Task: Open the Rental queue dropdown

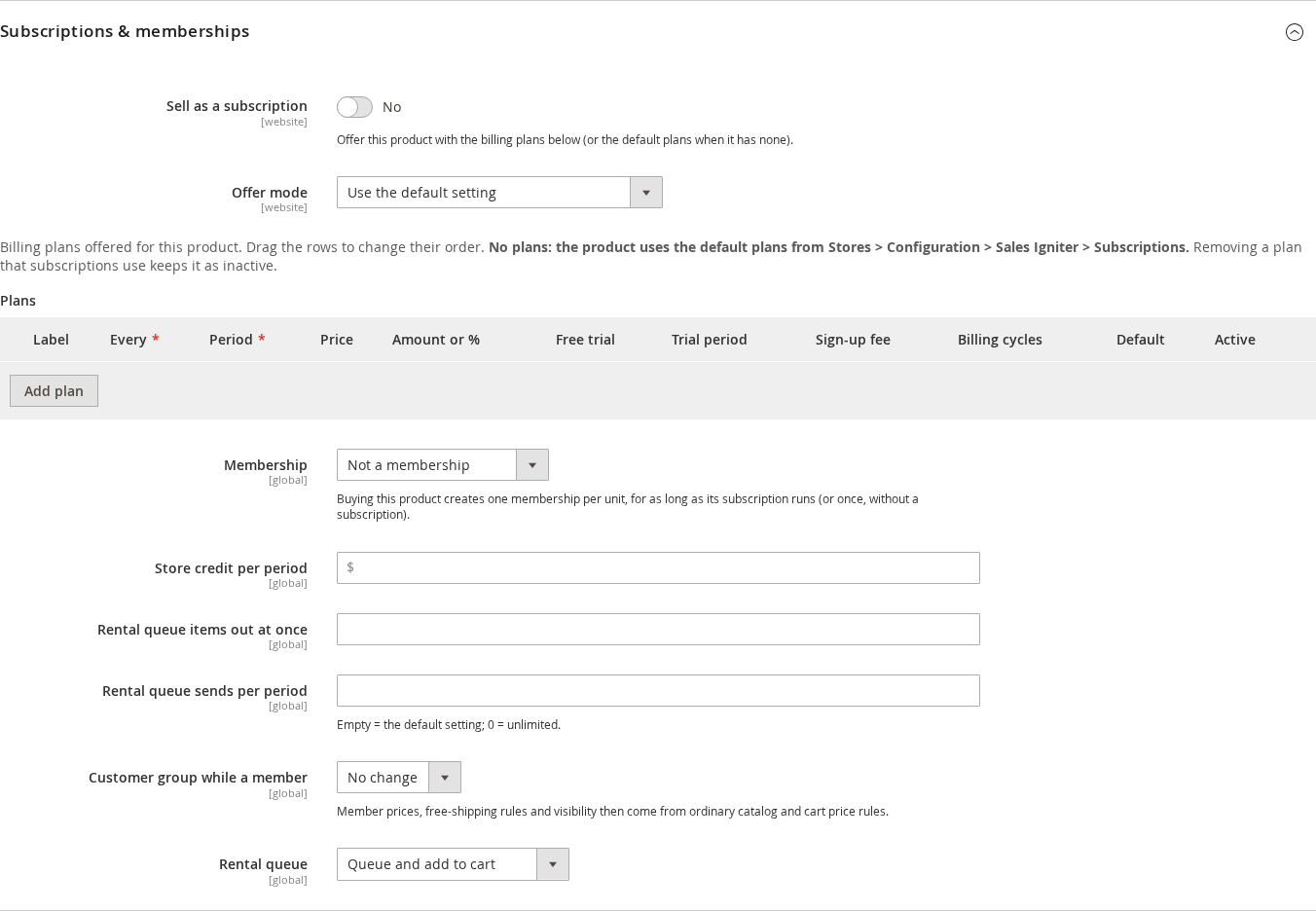Action: [x=453, y=864]
